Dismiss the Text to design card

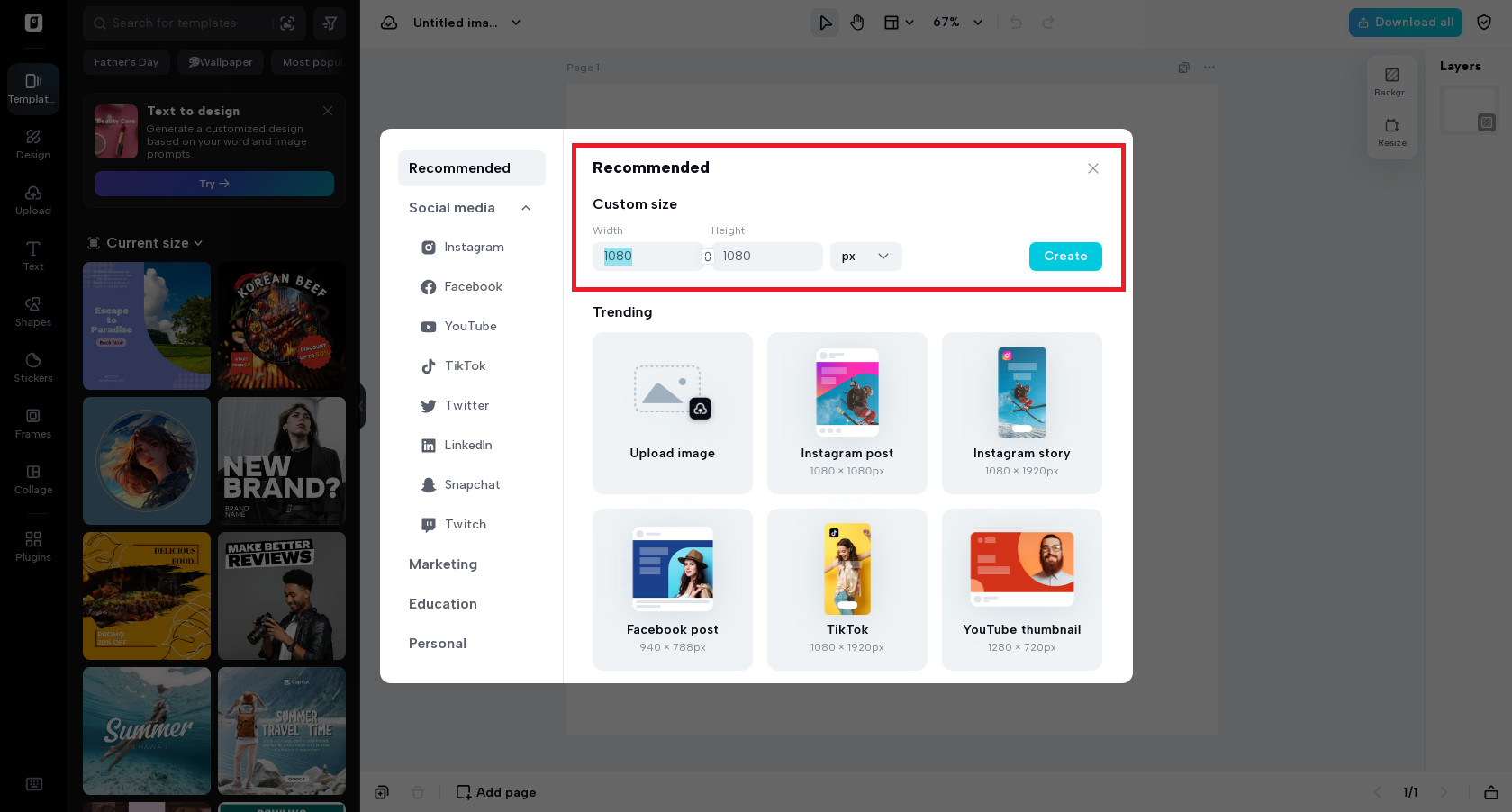[328, 111]
